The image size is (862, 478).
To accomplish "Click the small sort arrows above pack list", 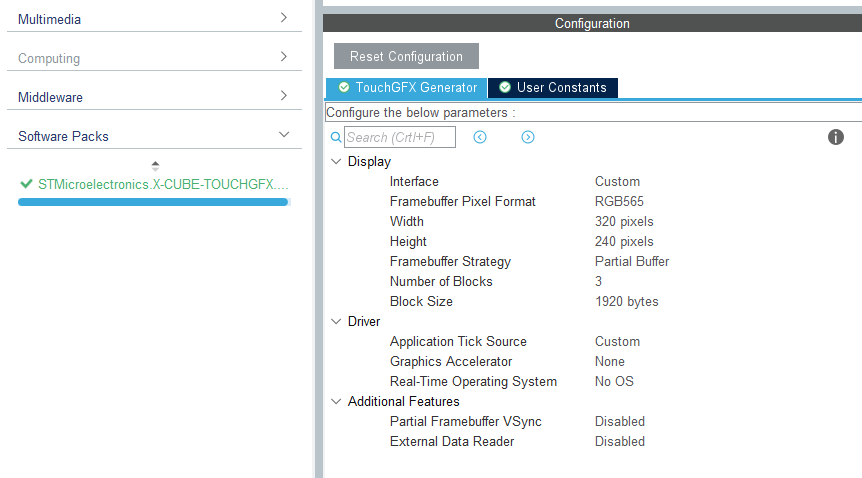I will click(155, 165).
